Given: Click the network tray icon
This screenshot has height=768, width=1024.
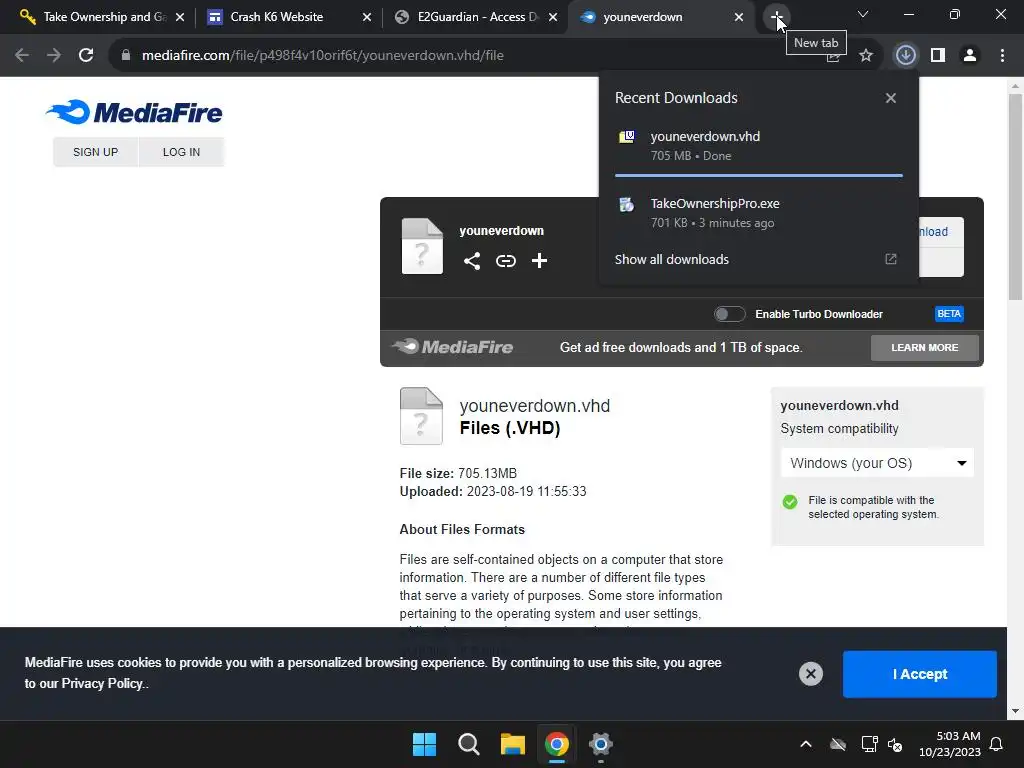Looking at the screenshot, I should pyautogui.click(x=869, y=744).
